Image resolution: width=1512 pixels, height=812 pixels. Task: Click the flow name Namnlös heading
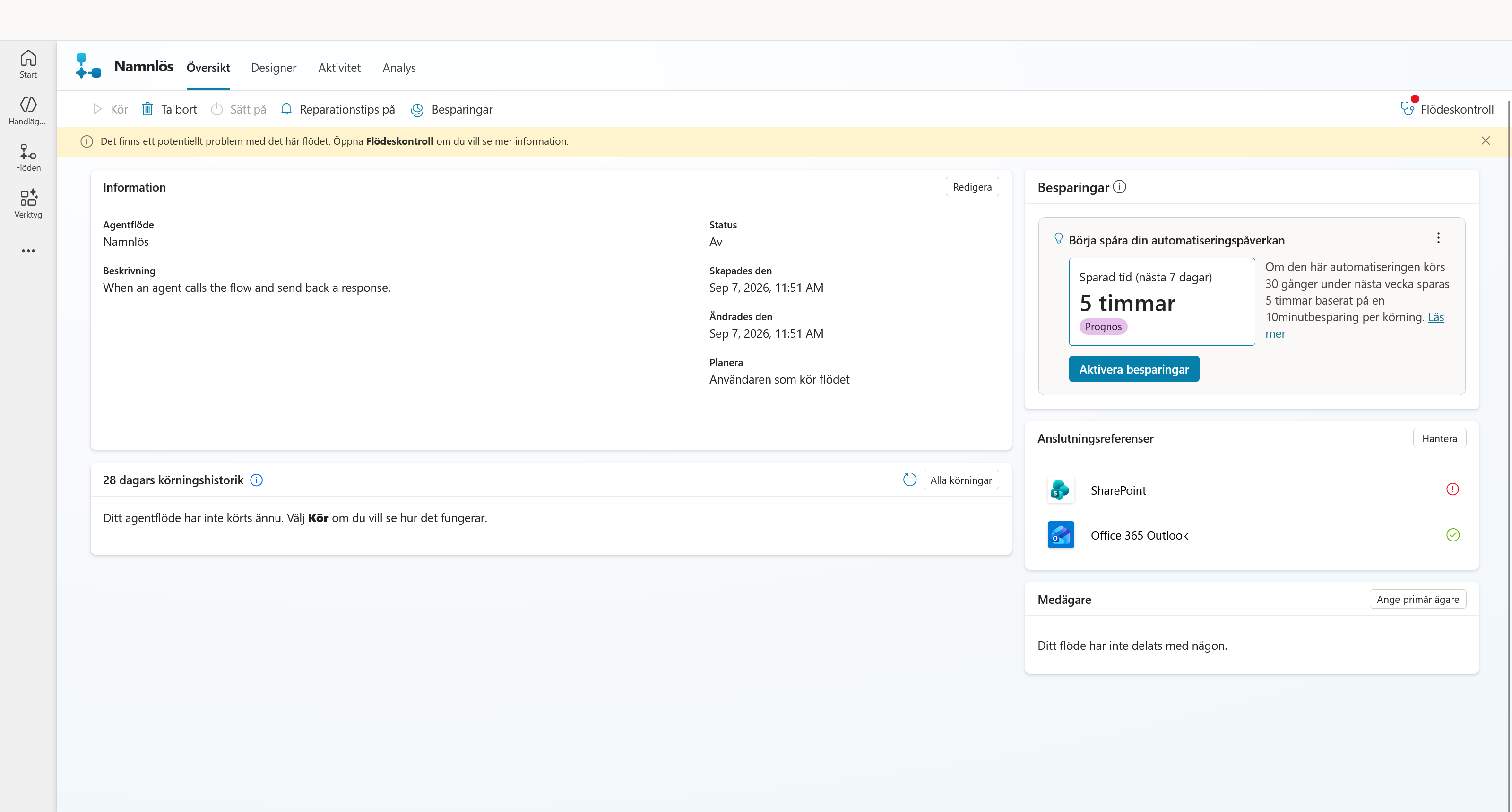coord(144,66)
